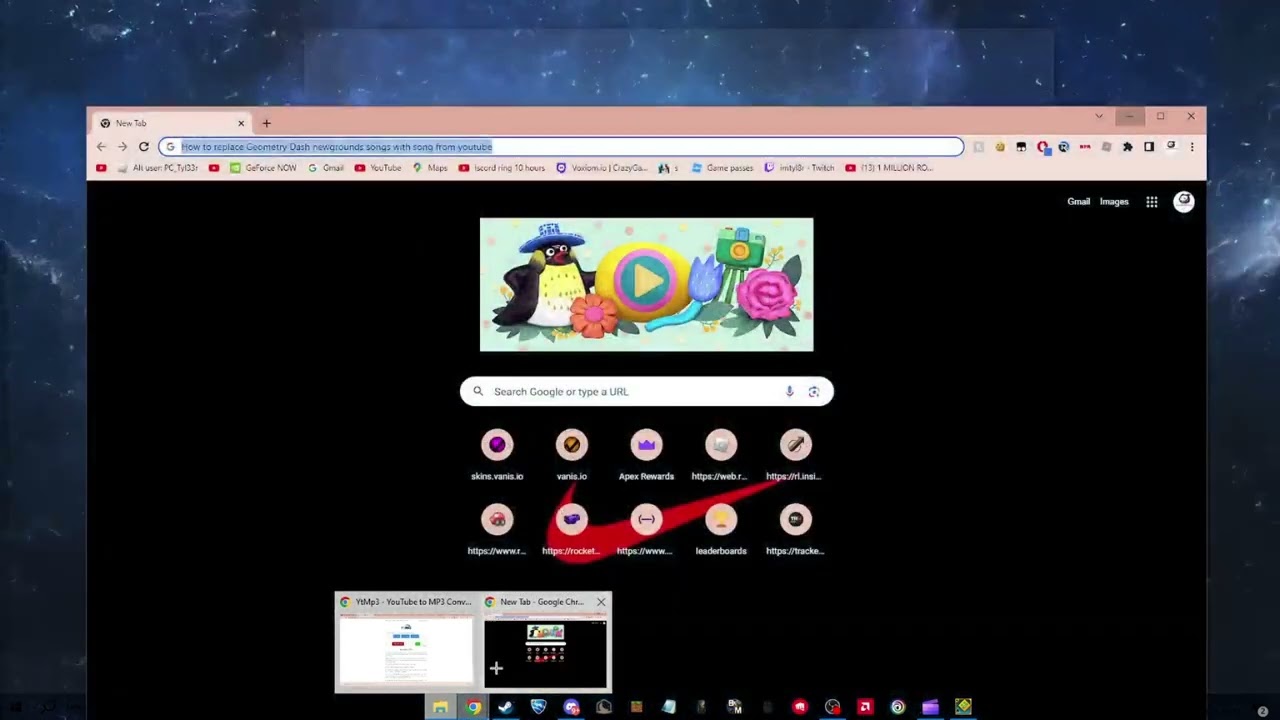1280x720 pixels.
Task: Launch Rocket League from taskbar
Action: pos(539,707)
